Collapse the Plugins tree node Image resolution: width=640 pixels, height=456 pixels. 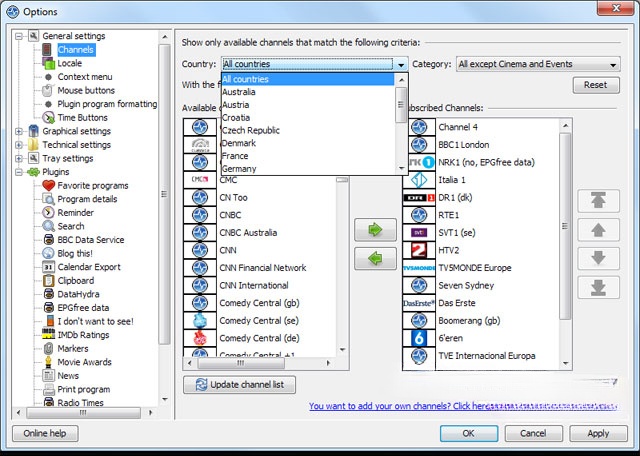coord(19,172)
